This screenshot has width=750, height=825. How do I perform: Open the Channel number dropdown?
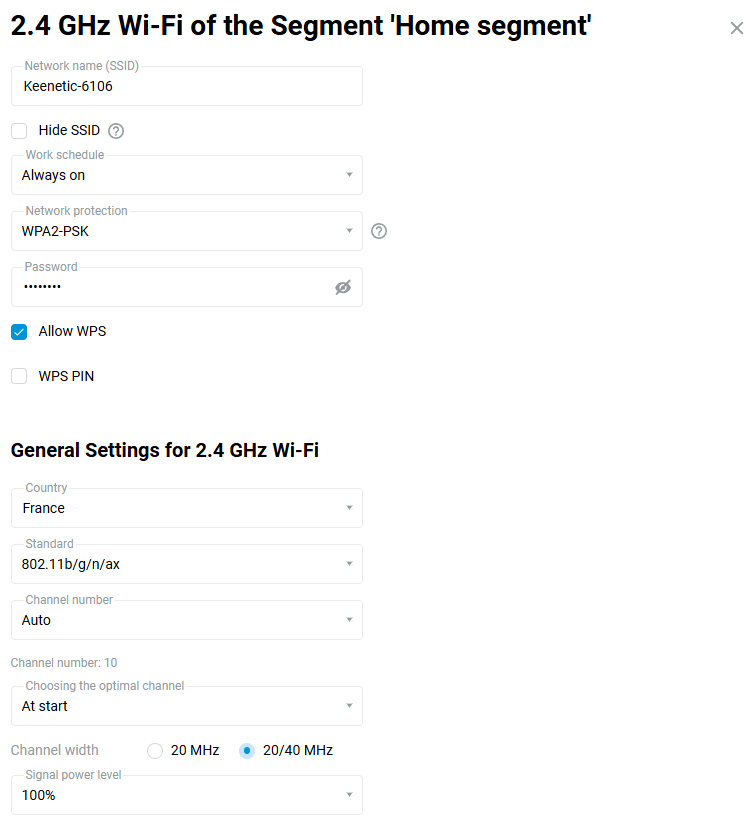click(x=186, y=621)
